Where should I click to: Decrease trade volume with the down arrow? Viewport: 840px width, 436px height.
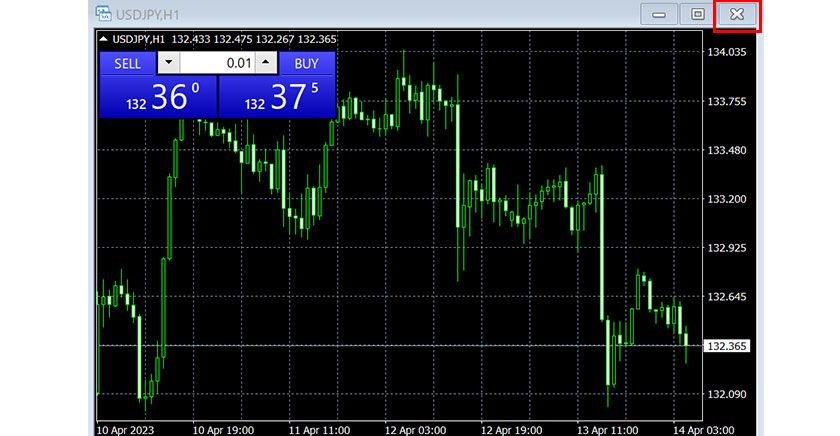168,63
